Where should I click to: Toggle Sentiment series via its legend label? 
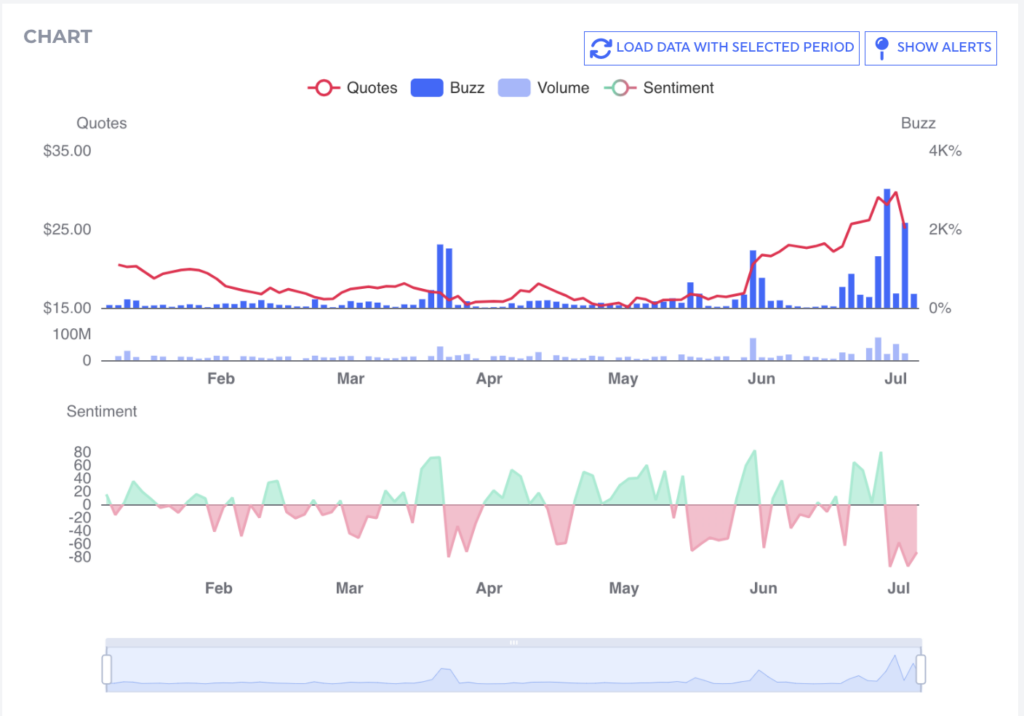click(678, 88)
